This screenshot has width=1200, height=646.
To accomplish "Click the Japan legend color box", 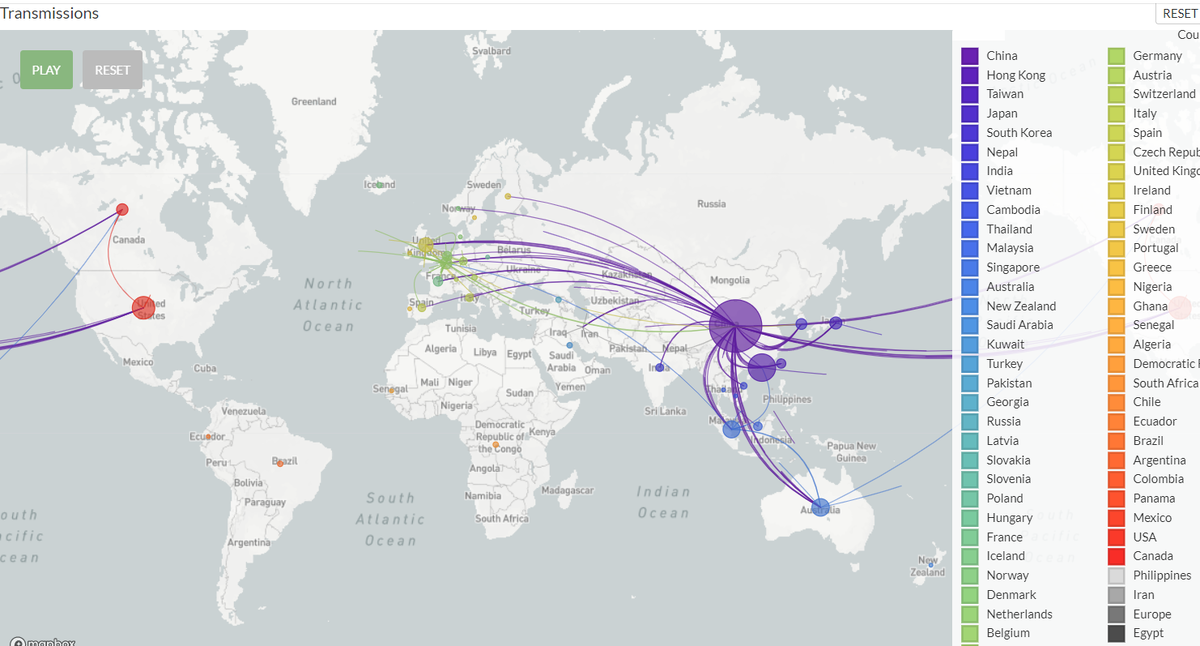I will [969, 114].
